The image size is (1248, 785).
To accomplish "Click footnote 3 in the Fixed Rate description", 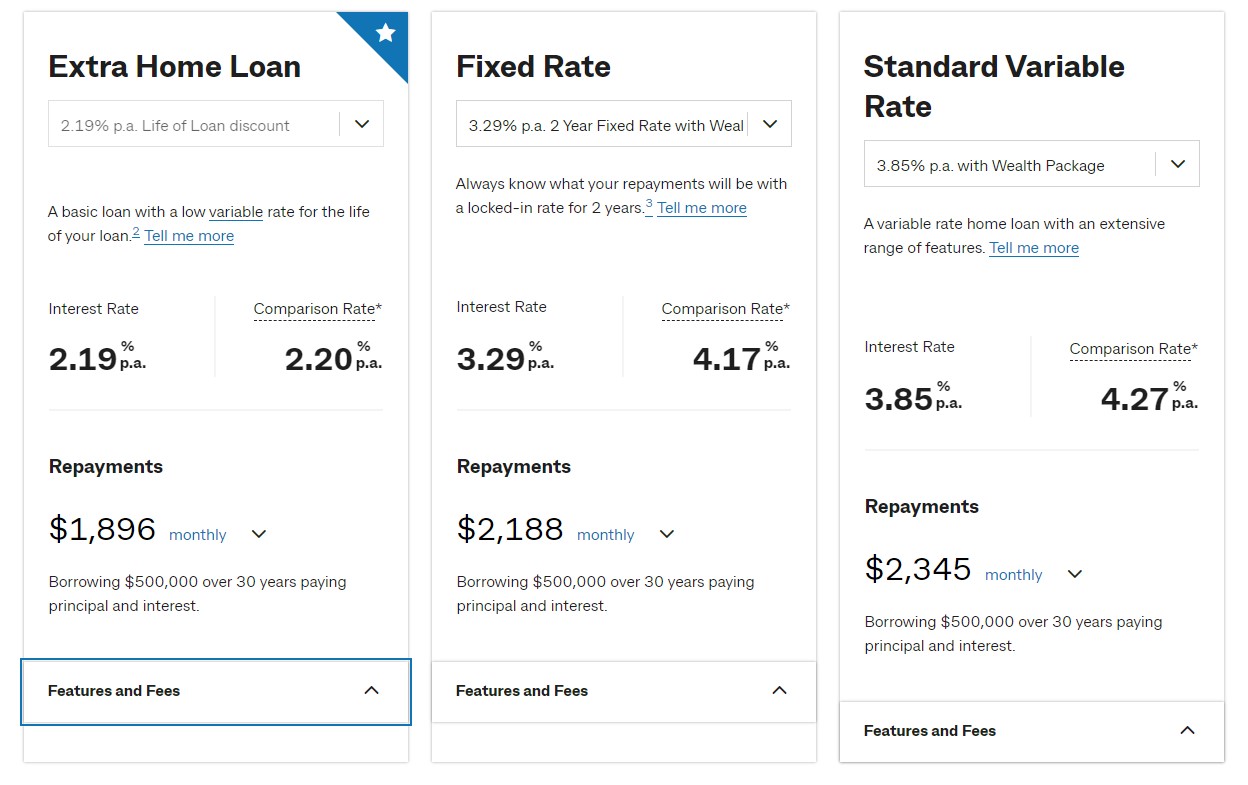I will pos(649,202).
